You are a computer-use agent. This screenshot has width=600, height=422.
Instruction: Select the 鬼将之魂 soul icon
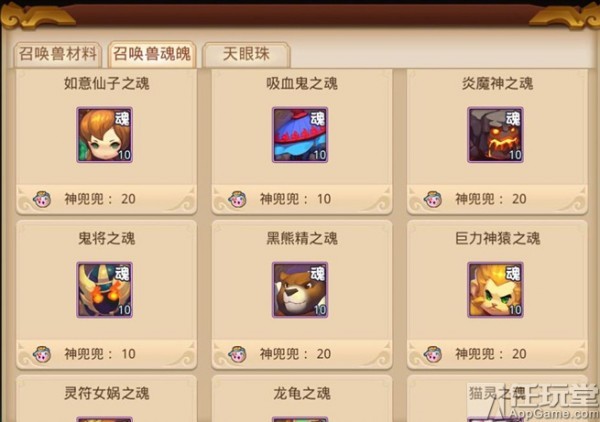point(104,290)
